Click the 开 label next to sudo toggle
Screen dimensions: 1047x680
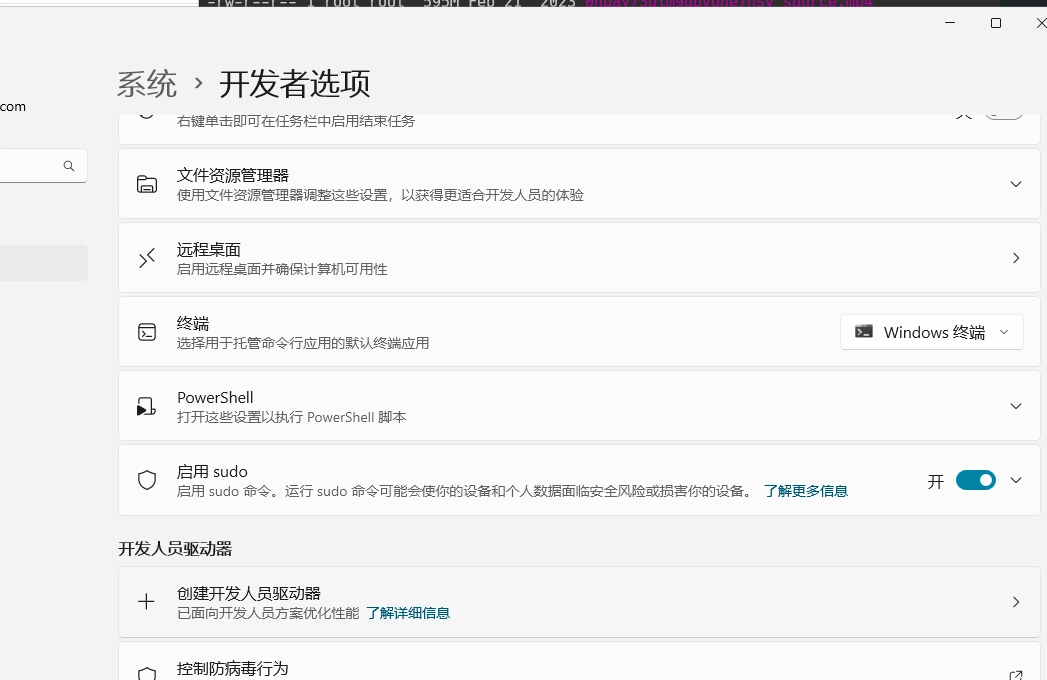click(935, 481)
